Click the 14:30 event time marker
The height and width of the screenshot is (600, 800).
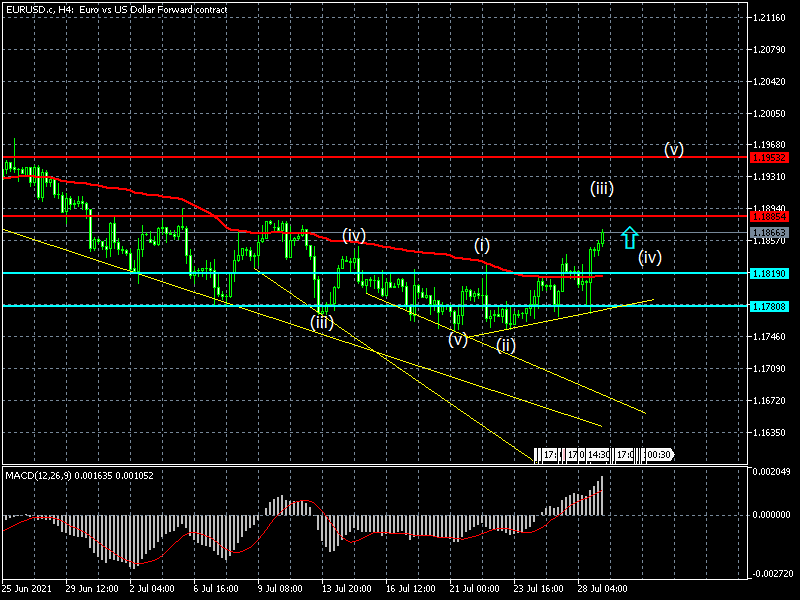pyautogui.click(x=598, y=455)
